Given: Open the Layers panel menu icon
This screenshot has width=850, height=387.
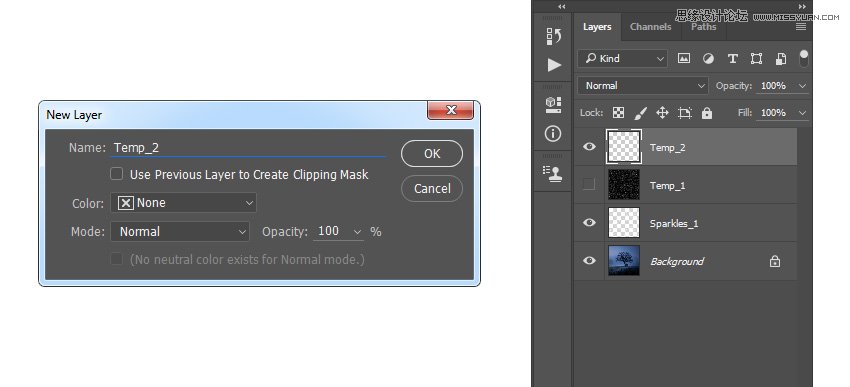Looking at the screenshot, I should tap(801, 27).
